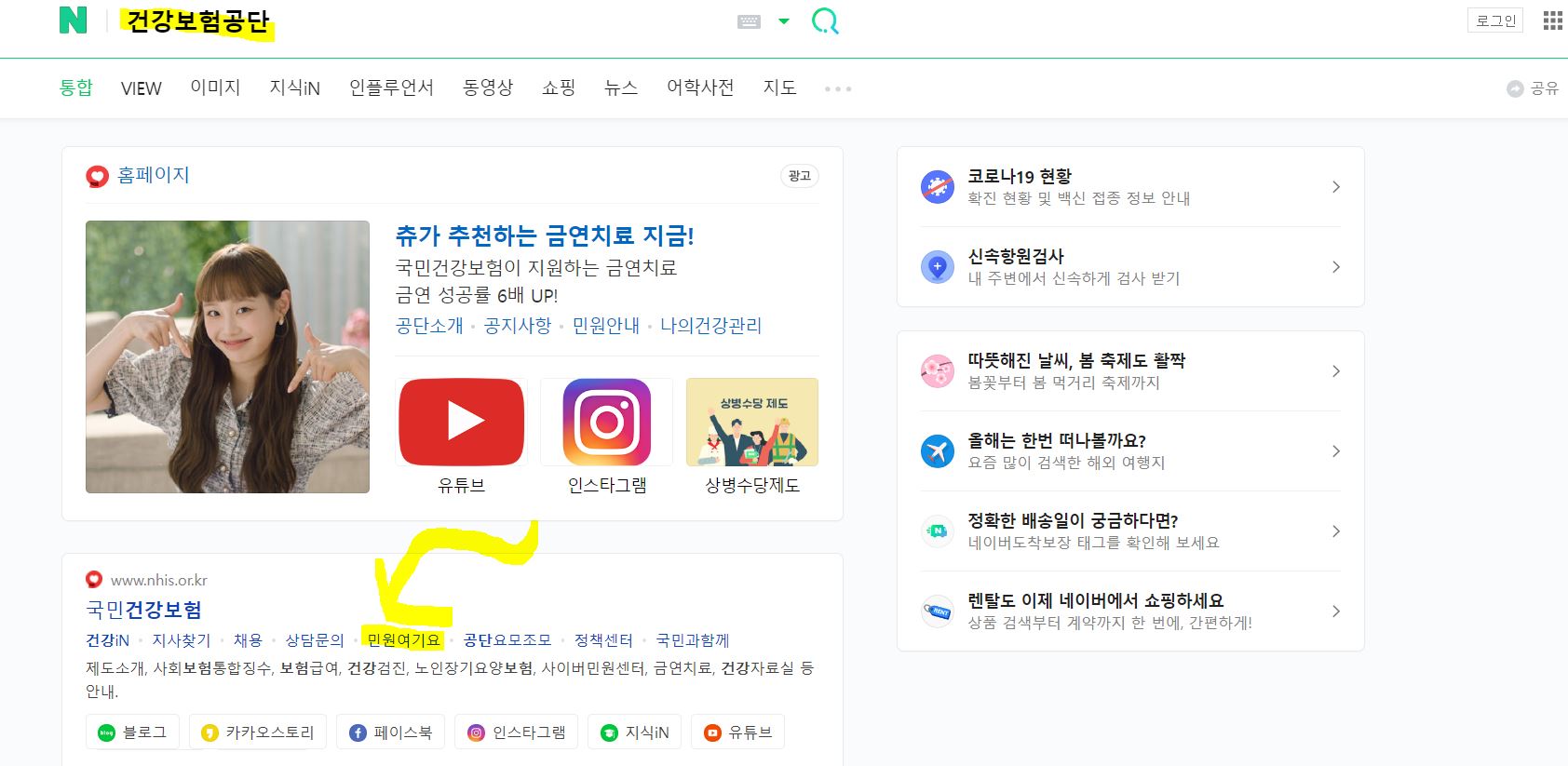Open the ad image thumbnail of the woman
Image resolution: width=1568 pixels, height=766 pixels.
[227, 356]
